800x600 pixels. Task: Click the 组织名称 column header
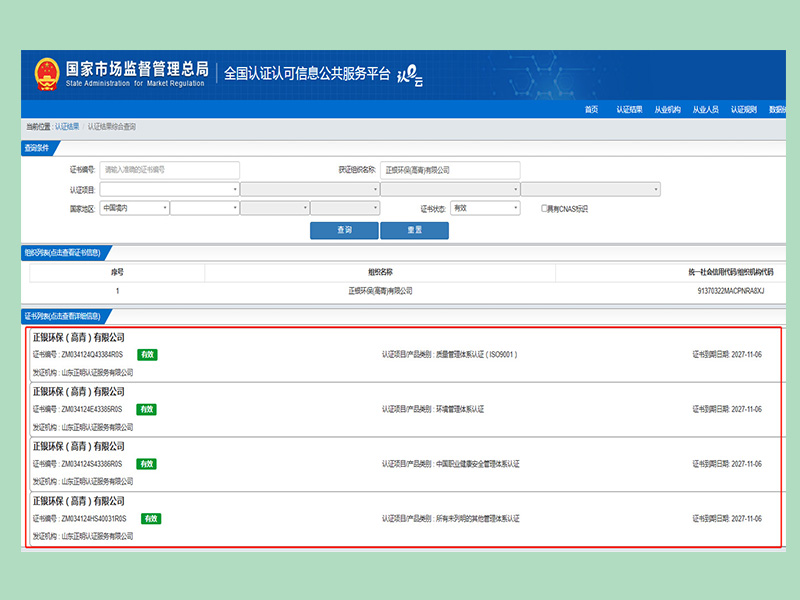pyautogui.click(x=381, y=272)
